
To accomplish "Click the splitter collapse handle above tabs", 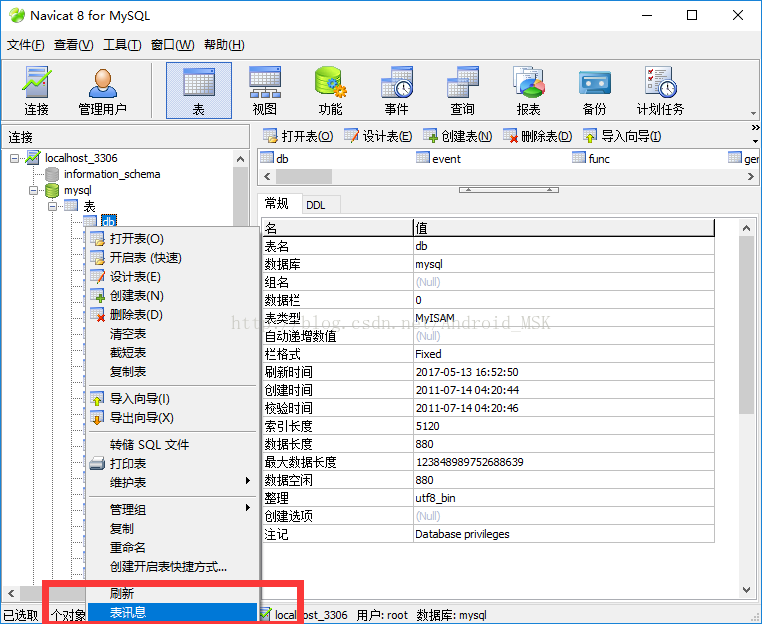I will 509,190.
